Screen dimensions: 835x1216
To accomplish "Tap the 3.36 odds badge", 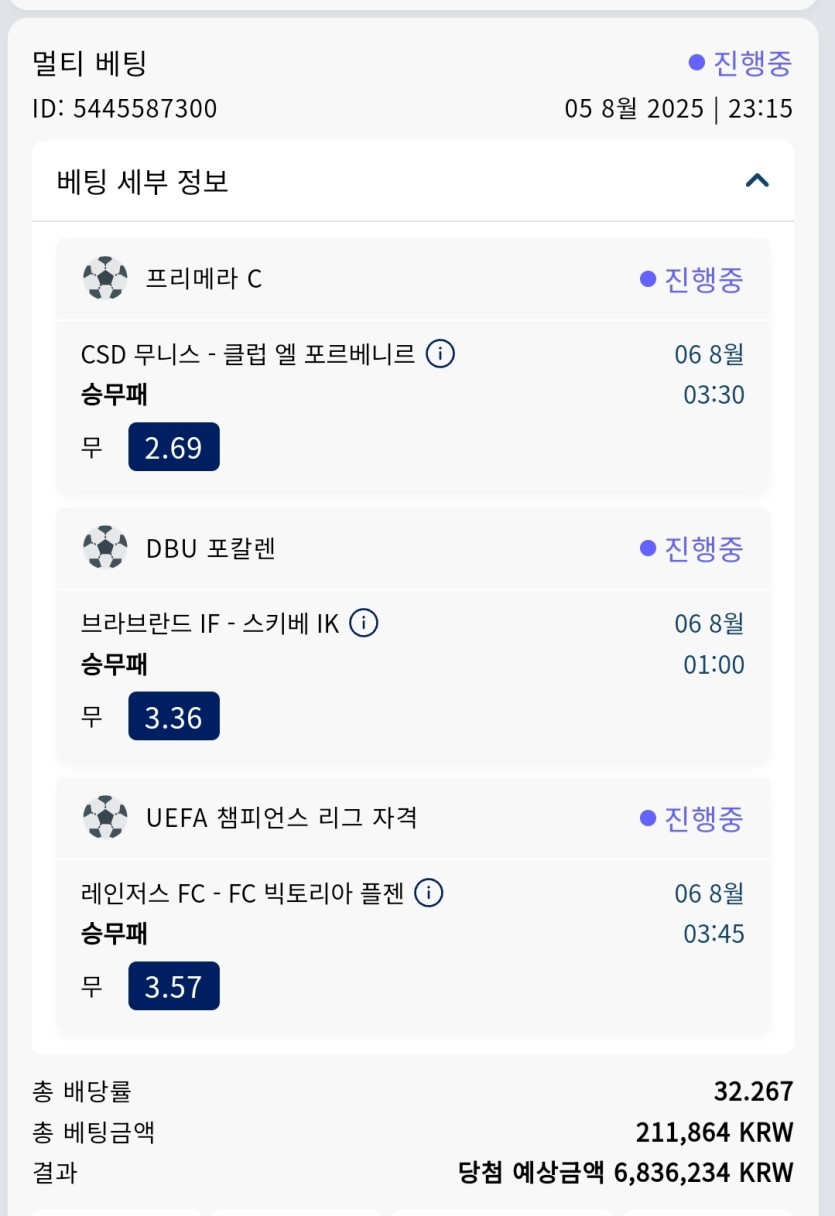I will pos(174,717).
